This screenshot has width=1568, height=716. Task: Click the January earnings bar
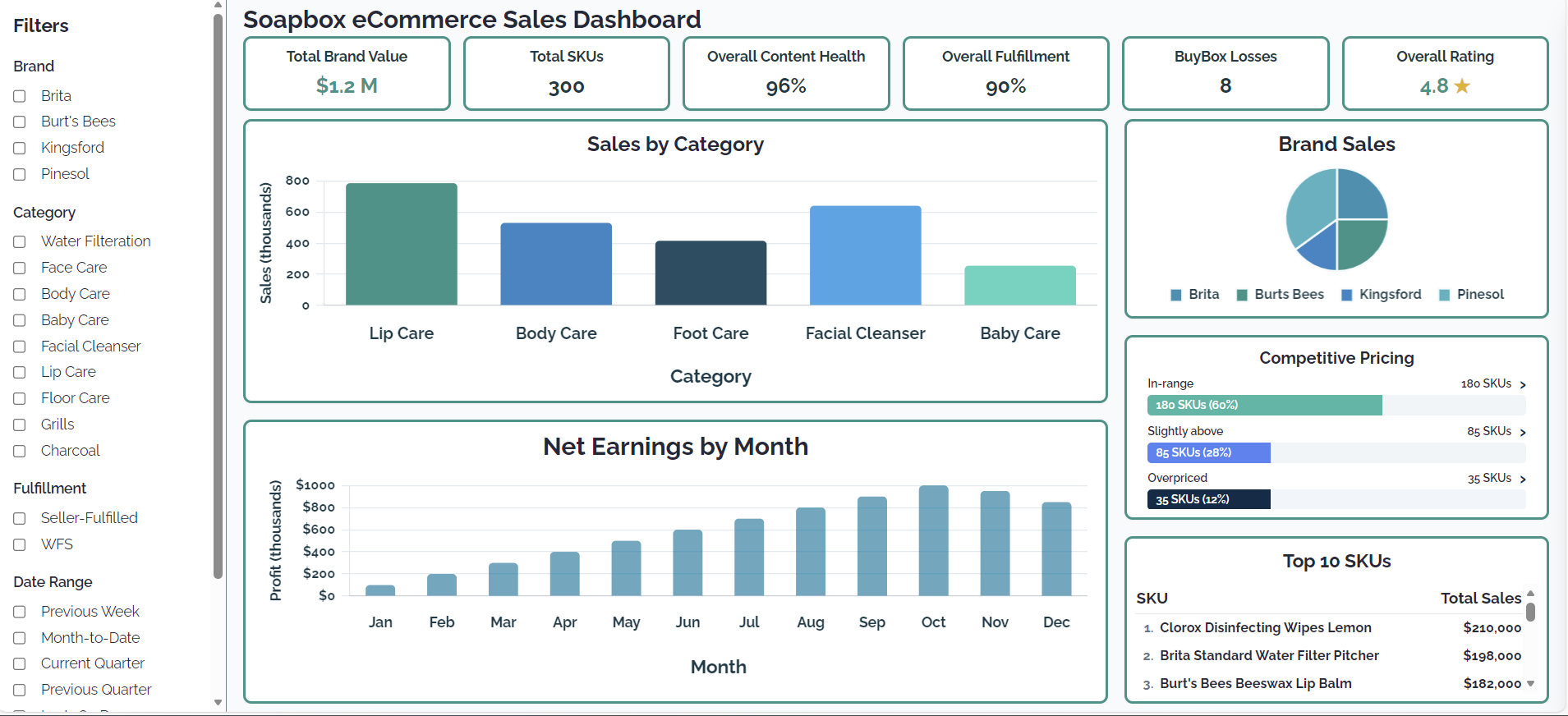click(380, 590)
